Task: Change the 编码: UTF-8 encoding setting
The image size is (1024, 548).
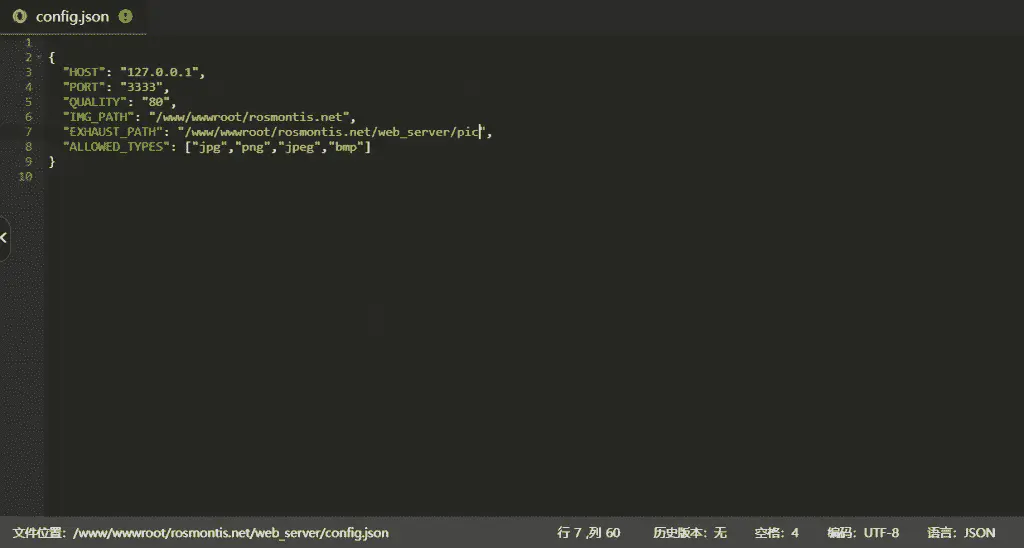Action: (863, 533)
